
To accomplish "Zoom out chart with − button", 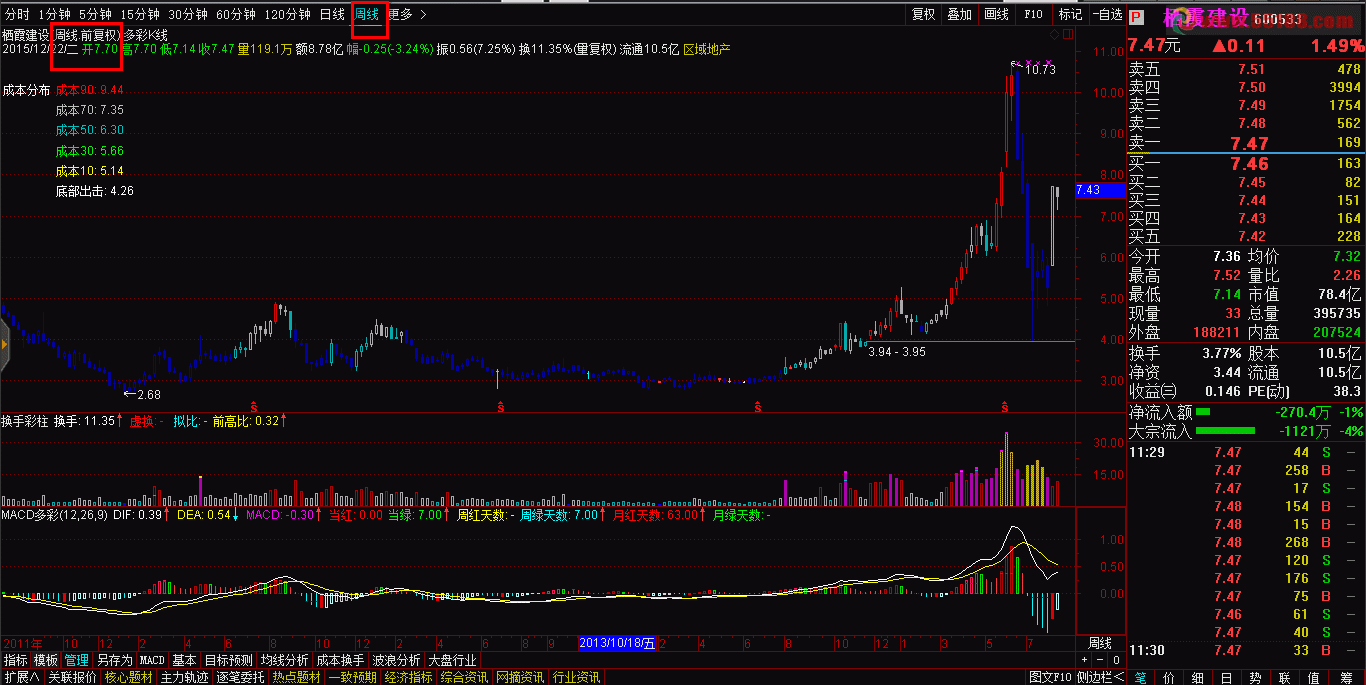I will pyautogui.click(x=1100, y=660).
